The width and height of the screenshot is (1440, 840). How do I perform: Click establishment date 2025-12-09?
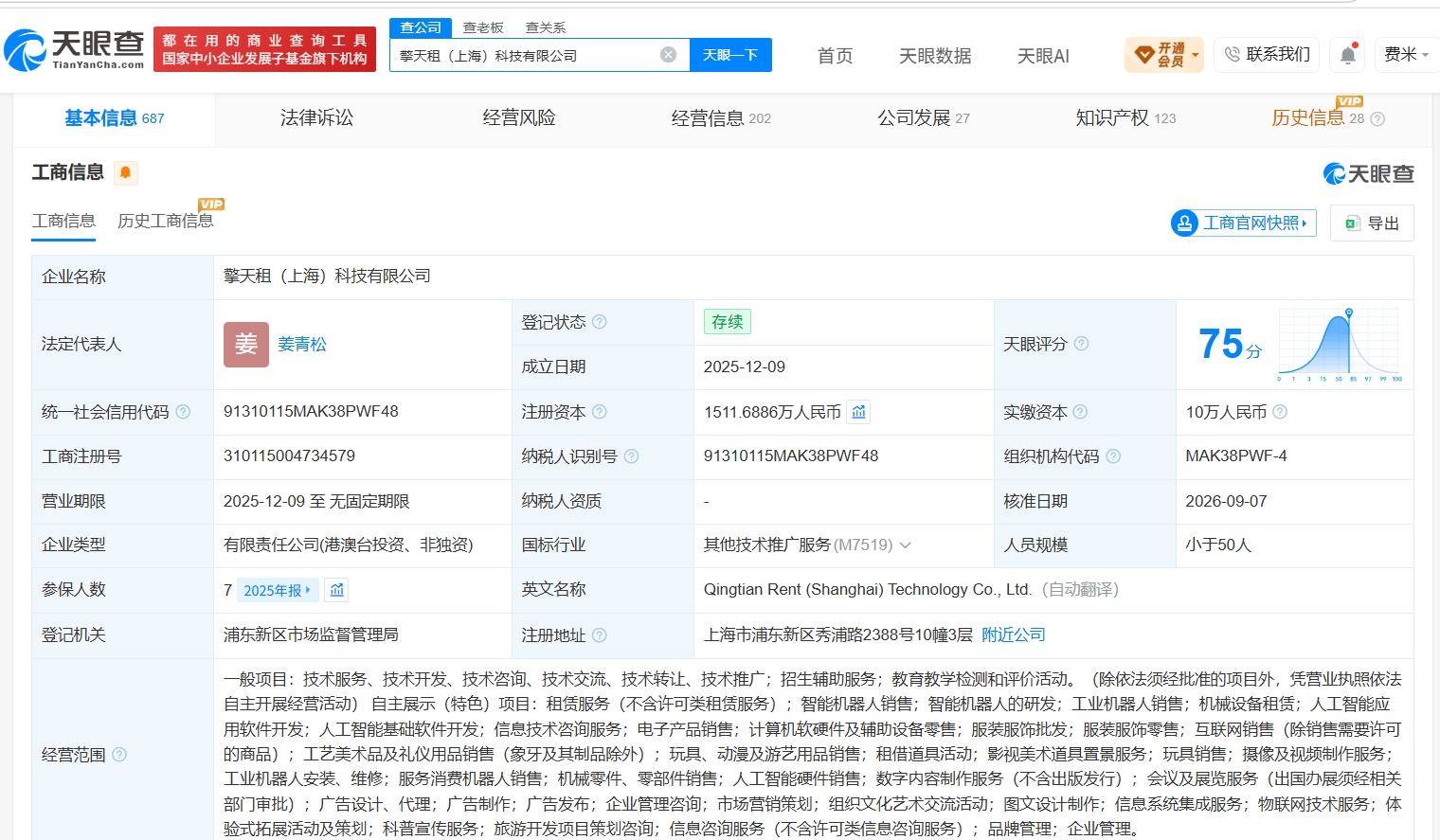tap(745, 367)
